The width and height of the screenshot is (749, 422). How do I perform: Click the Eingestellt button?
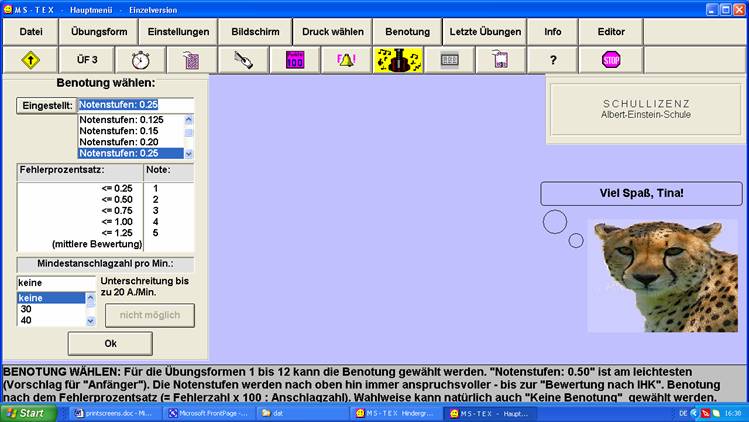[46, 104]
